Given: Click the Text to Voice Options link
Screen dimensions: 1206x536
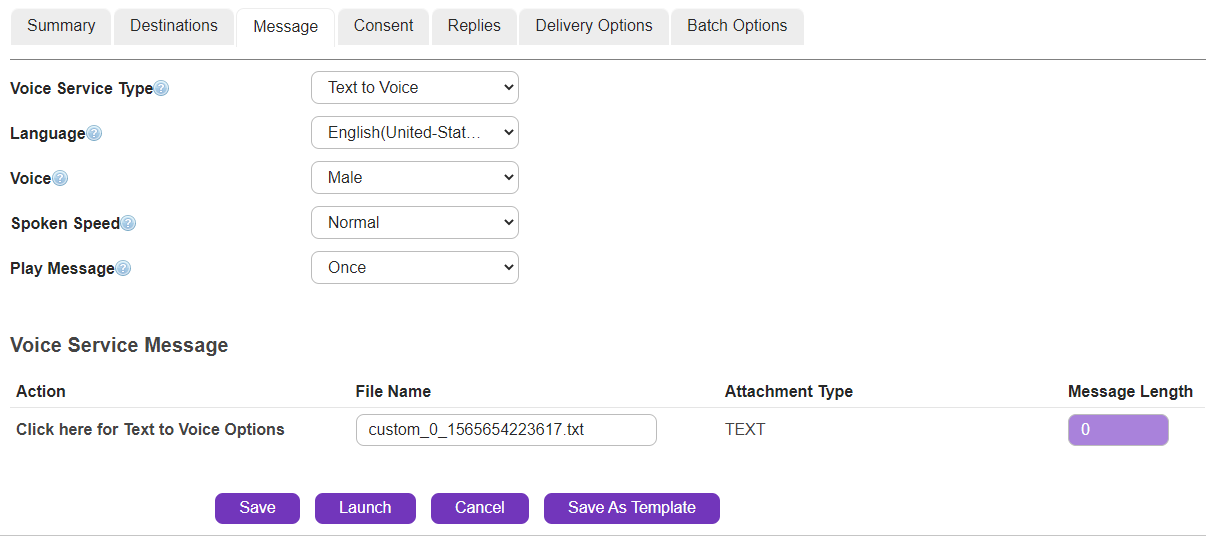Looking at the screenshot, I should click(x=150, y=430).
